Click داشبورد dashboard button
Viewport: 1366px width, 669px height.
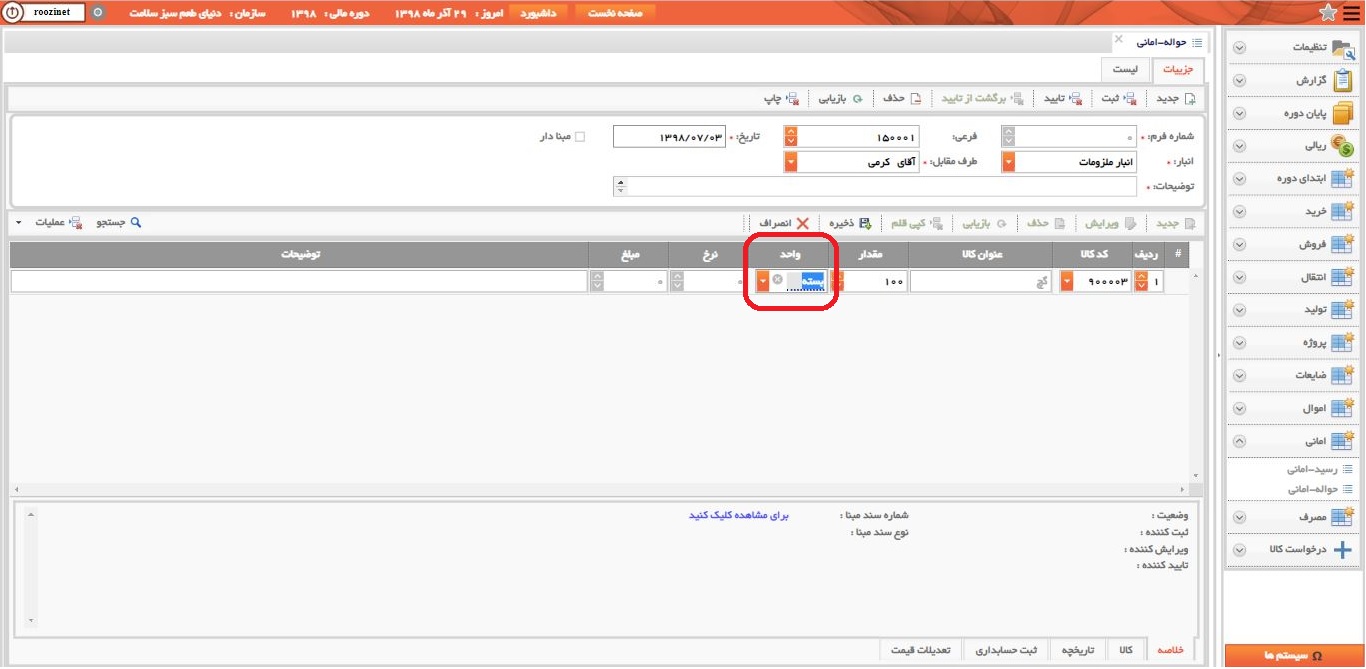pos(540,13)
